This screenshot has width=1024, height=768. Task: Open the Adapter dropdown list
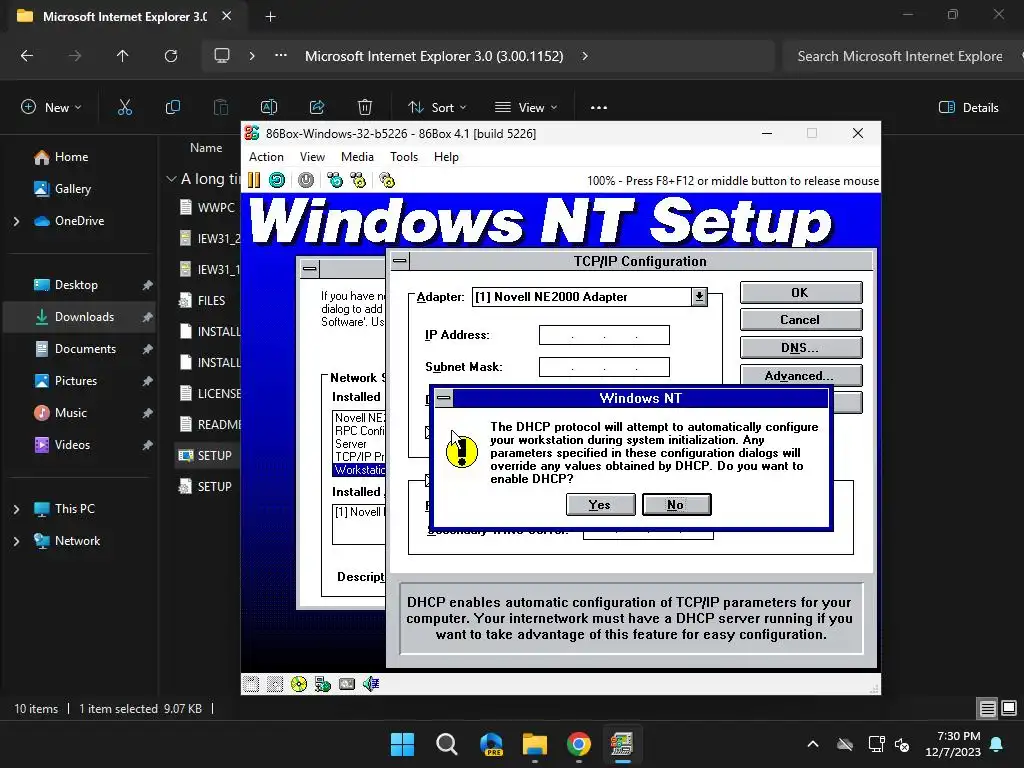pyautogui.click(x=699, y=297)
